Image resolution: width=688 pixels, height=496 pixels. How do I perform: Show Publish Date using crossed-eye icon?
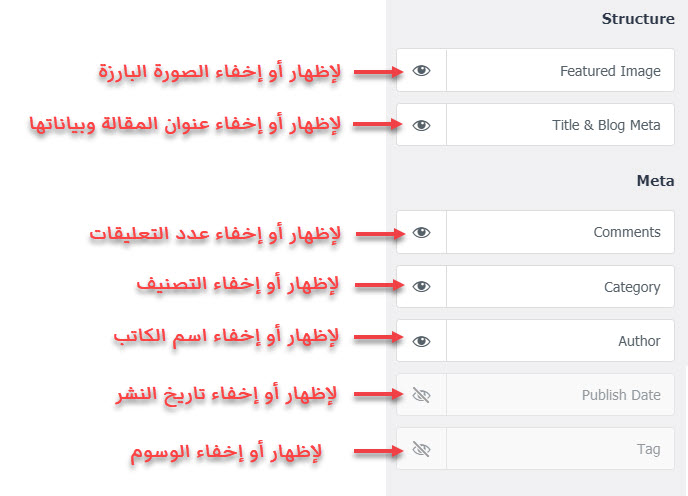point(421,395)
